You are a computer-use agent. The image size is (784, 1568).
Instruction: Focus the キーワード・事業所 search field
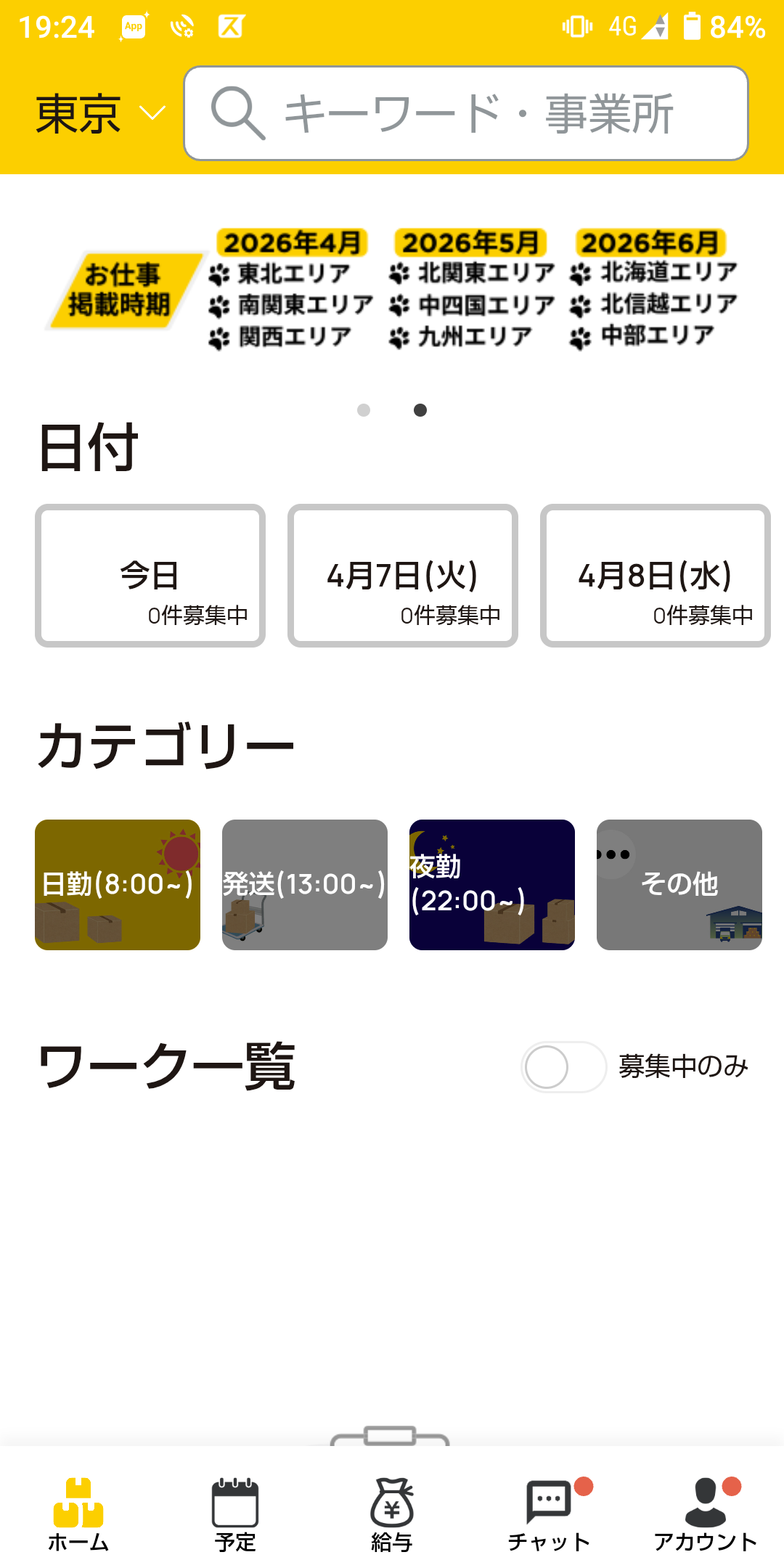pos(479,113)
